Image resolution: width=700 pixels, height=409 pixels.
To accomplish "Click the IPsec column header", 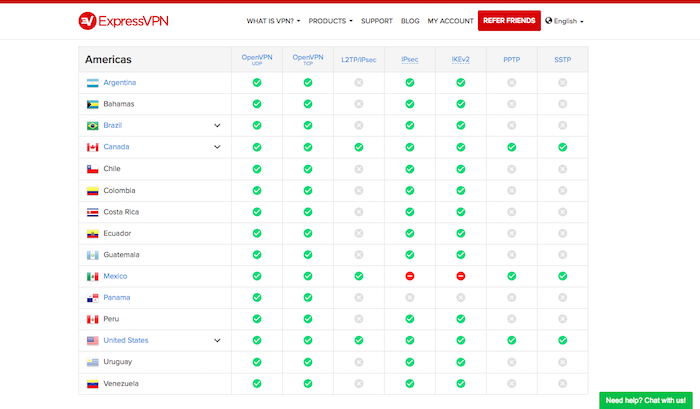I will (409, 59).
